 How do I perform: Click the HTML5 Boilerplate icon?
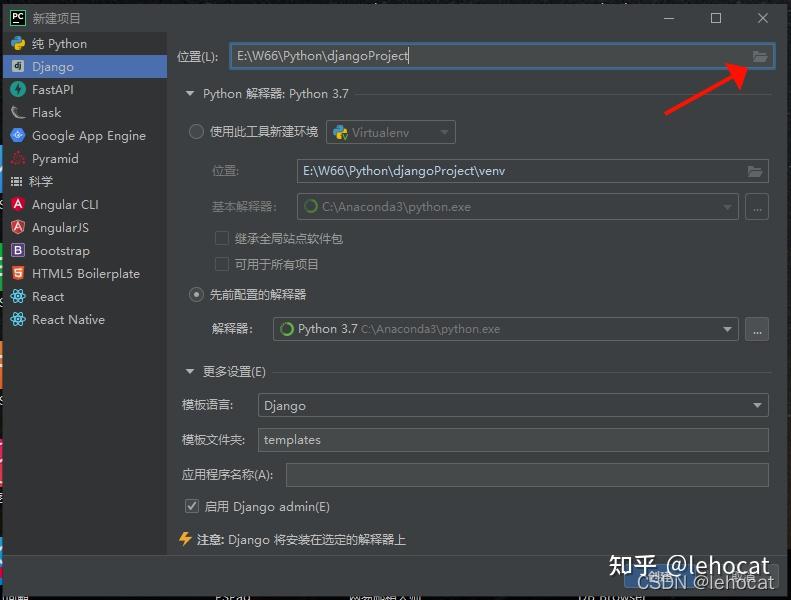tap(18, 274)
